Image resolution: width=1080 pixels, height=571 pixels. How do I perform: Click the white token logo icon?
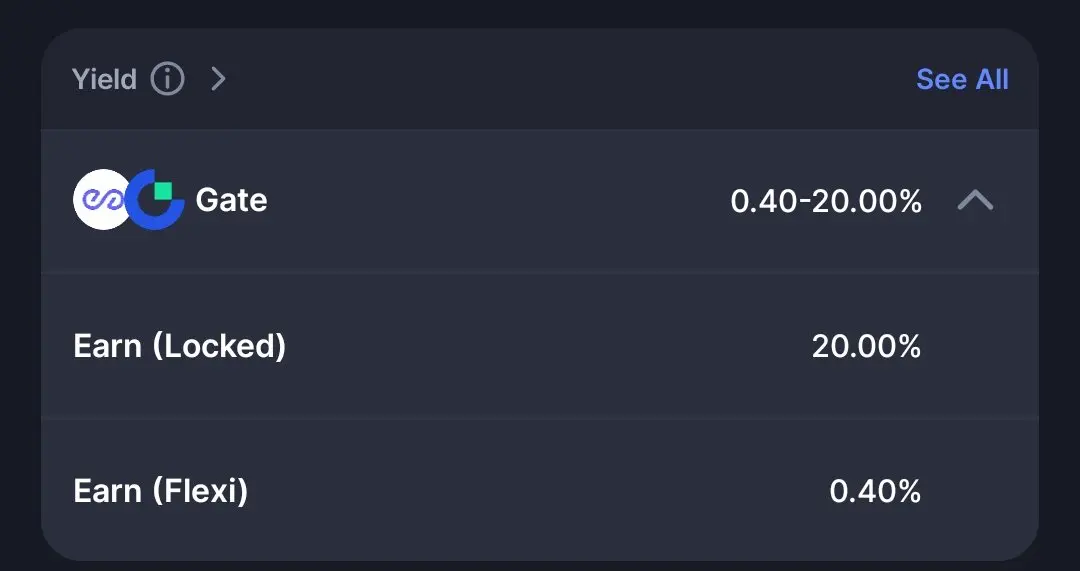click(x=99, y=200)
